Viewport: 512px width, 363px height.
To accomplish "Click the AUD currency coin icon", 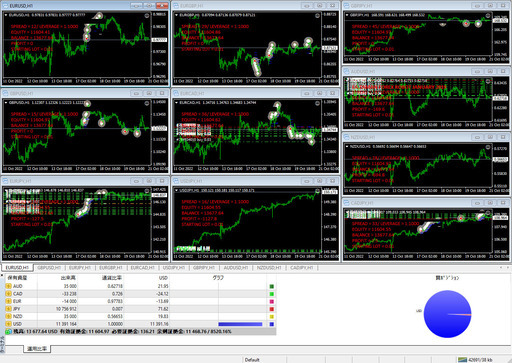I will point(8,286).
